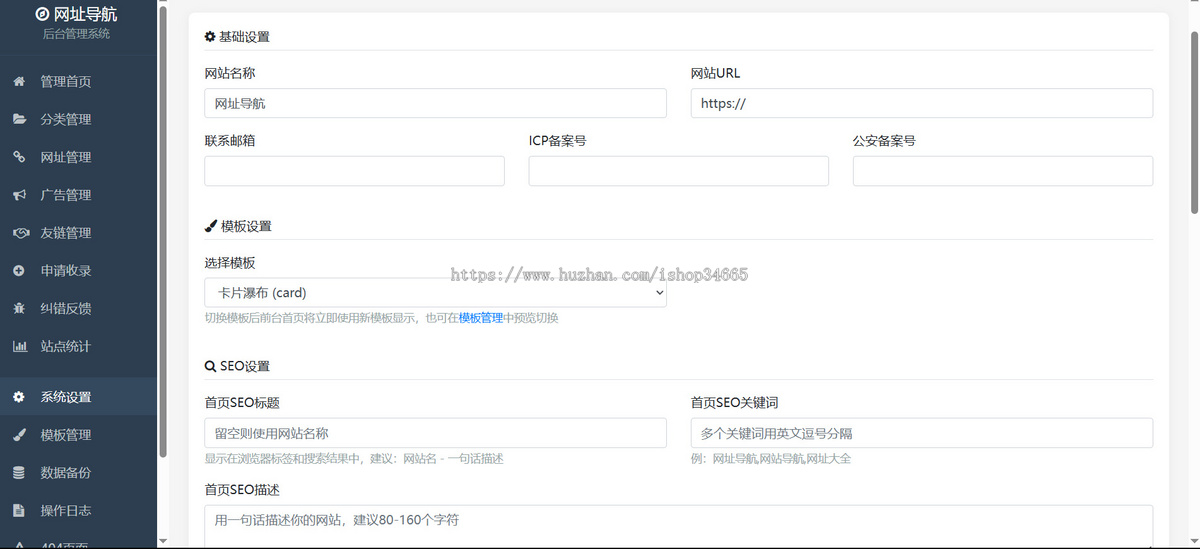The height and width of the screenshot is (549, 1200).
Task: Click the 基础设置 section heading
Action: pyautogui.click(x=237, y=37)
